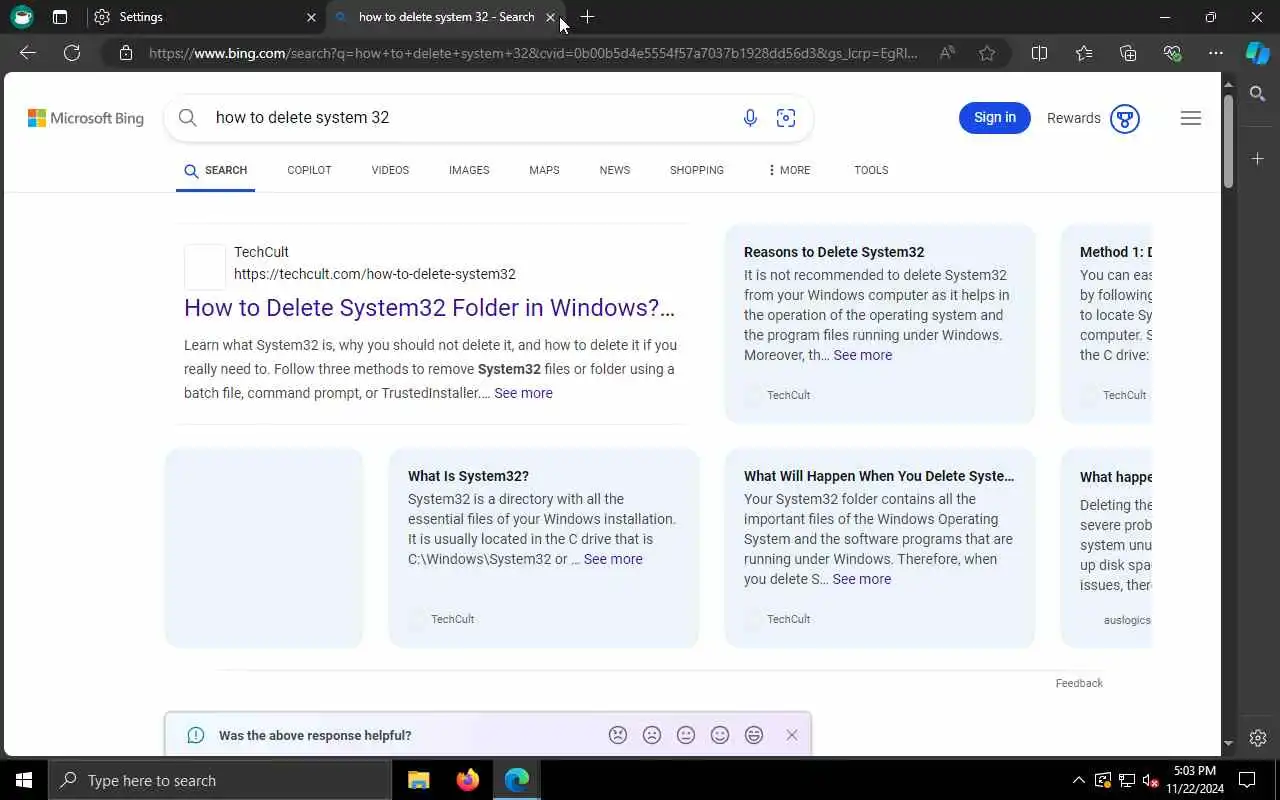Open How to Delete System32 Folder result
Viewport: 1280px width, 800px height.
coord(429,307)
